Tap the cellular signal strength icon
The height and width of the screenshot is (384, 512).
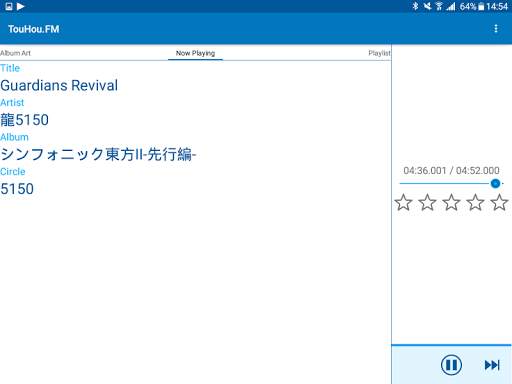pyautogui.click(x=451, y=6)
